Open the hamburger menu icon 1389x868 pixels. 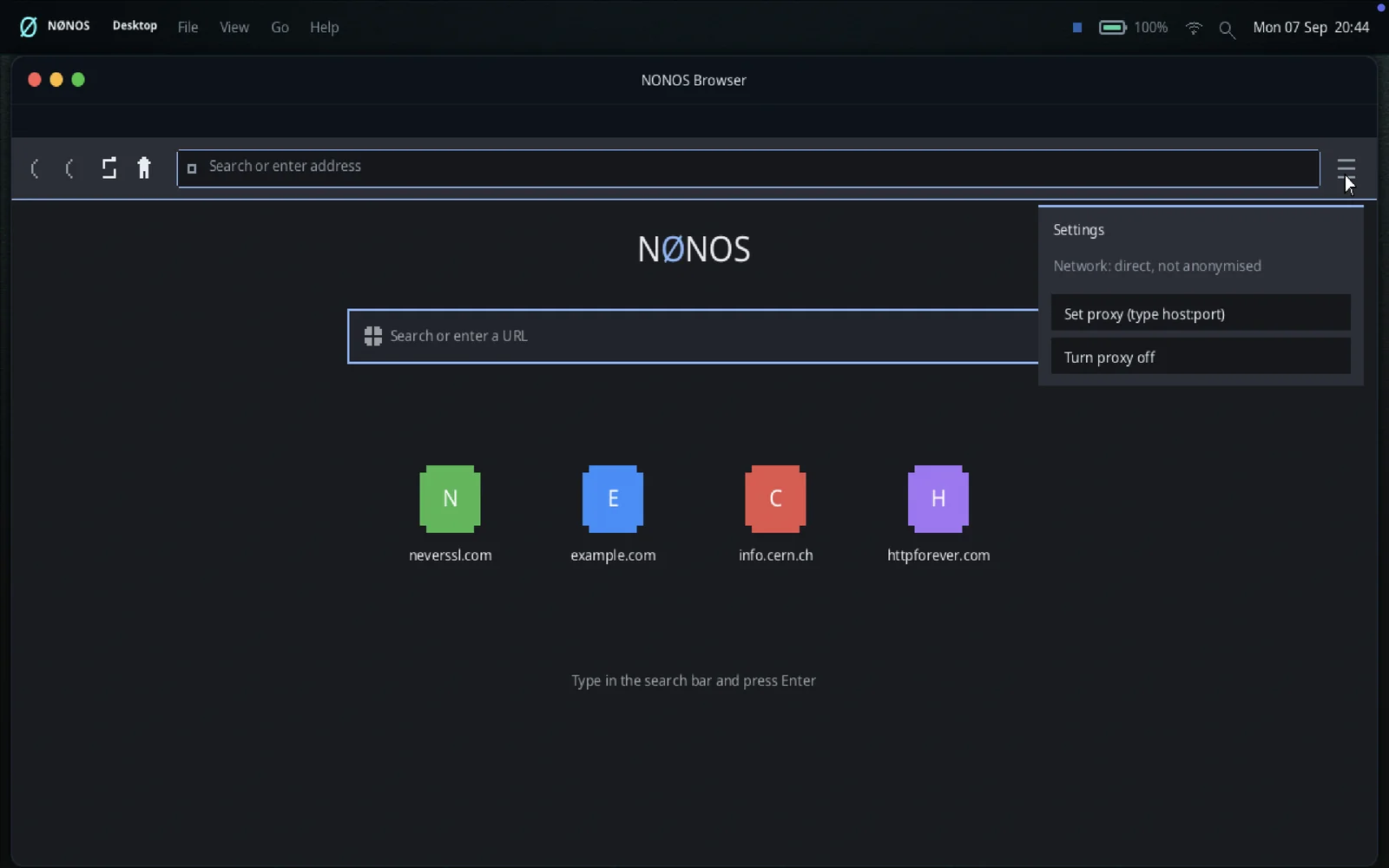[x=1346, y=168]
